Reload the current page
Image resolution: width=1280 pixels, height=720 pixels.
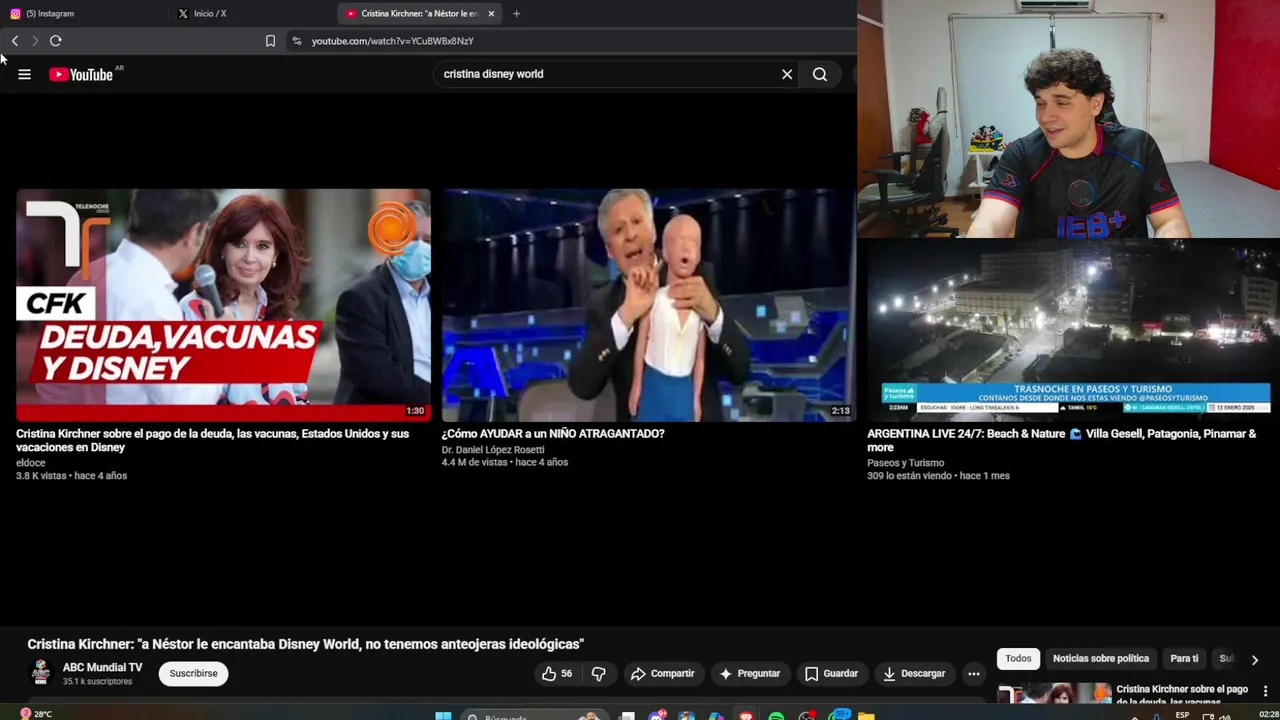click(56, 41)
